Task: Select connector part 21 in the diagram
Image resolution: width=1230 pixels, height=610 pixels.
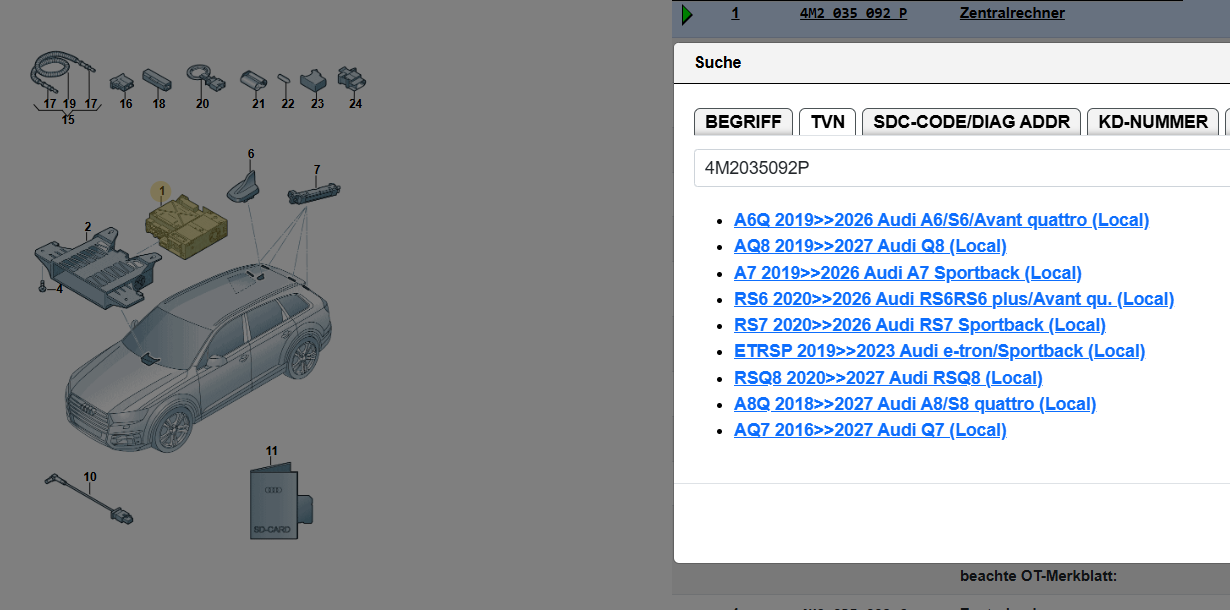Action: [x=256, y=82]
